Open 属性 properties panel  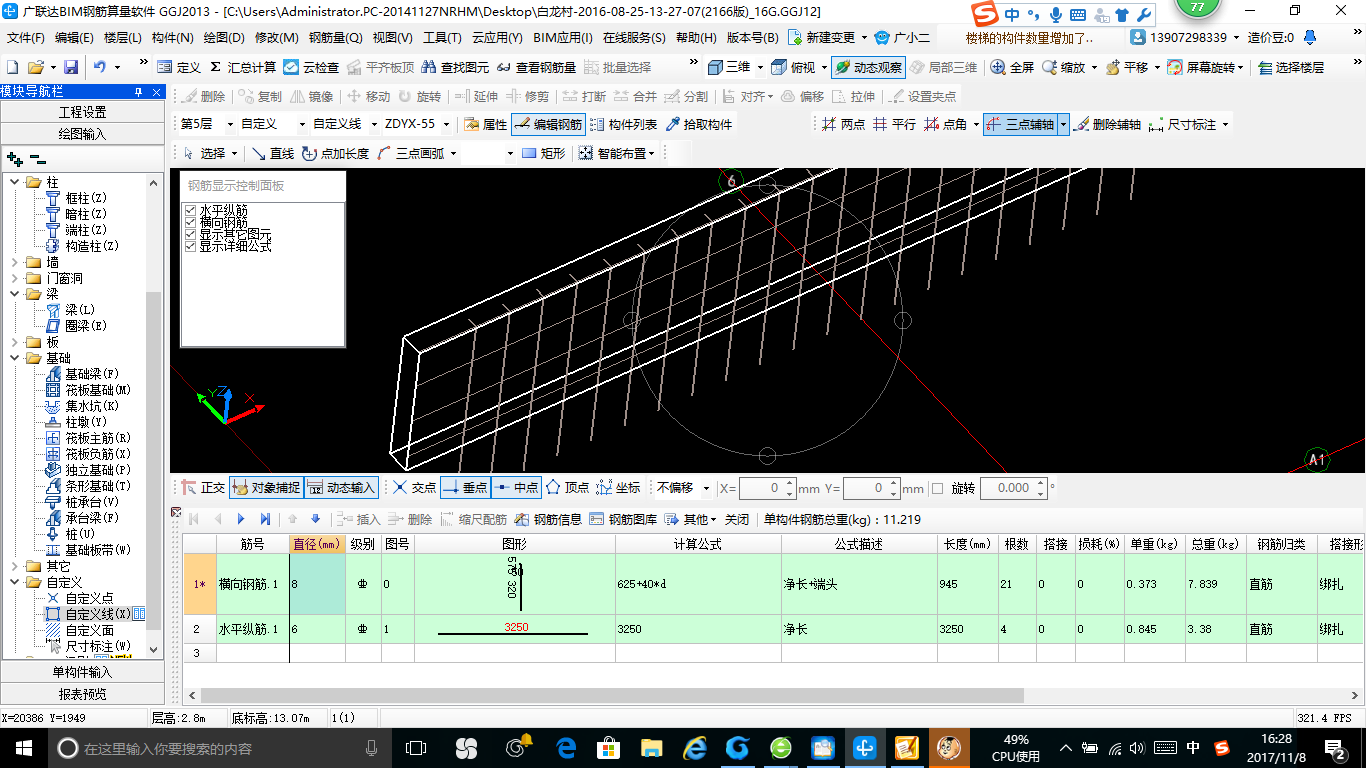[486, 124]
